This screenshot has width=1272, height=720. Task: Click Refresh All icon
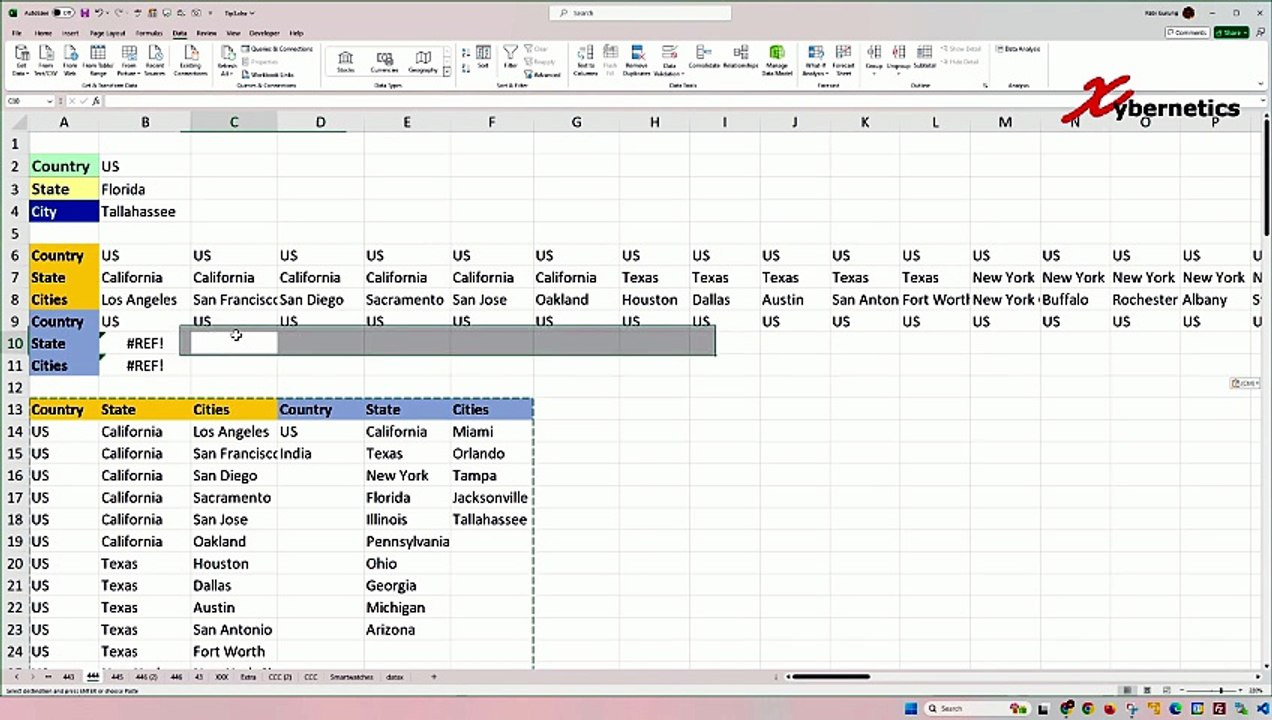click(227, 60)
